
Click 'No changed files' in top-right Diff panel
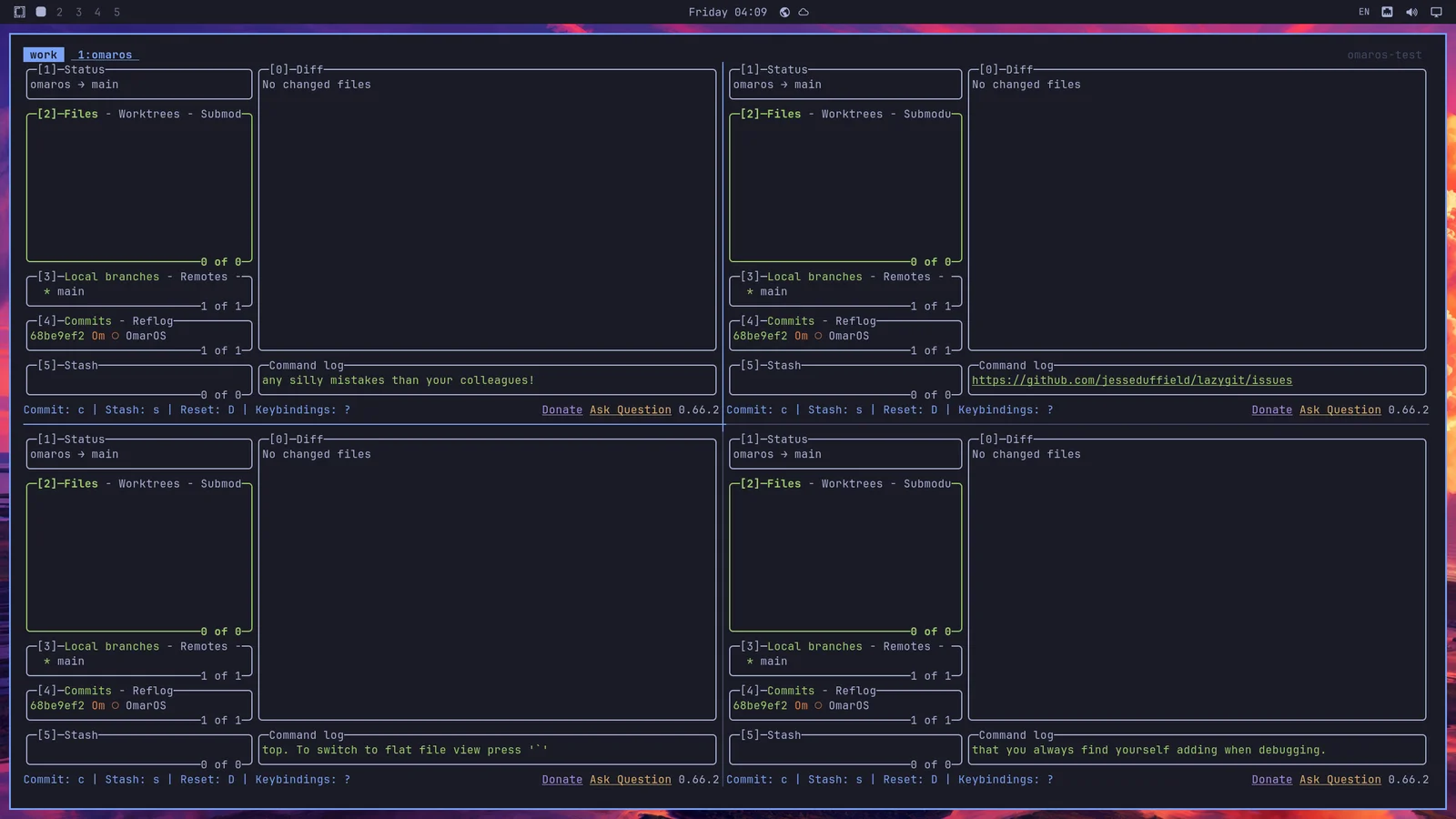click(x=1026, y=85)
